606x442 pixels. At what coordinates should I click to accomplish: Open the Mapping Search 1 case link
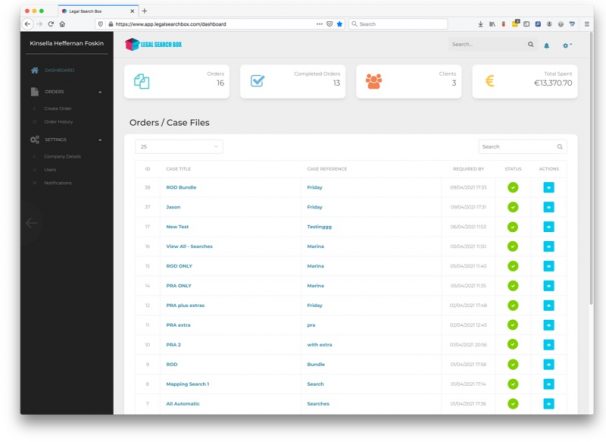pyautogui.click(x=187, y=384)
